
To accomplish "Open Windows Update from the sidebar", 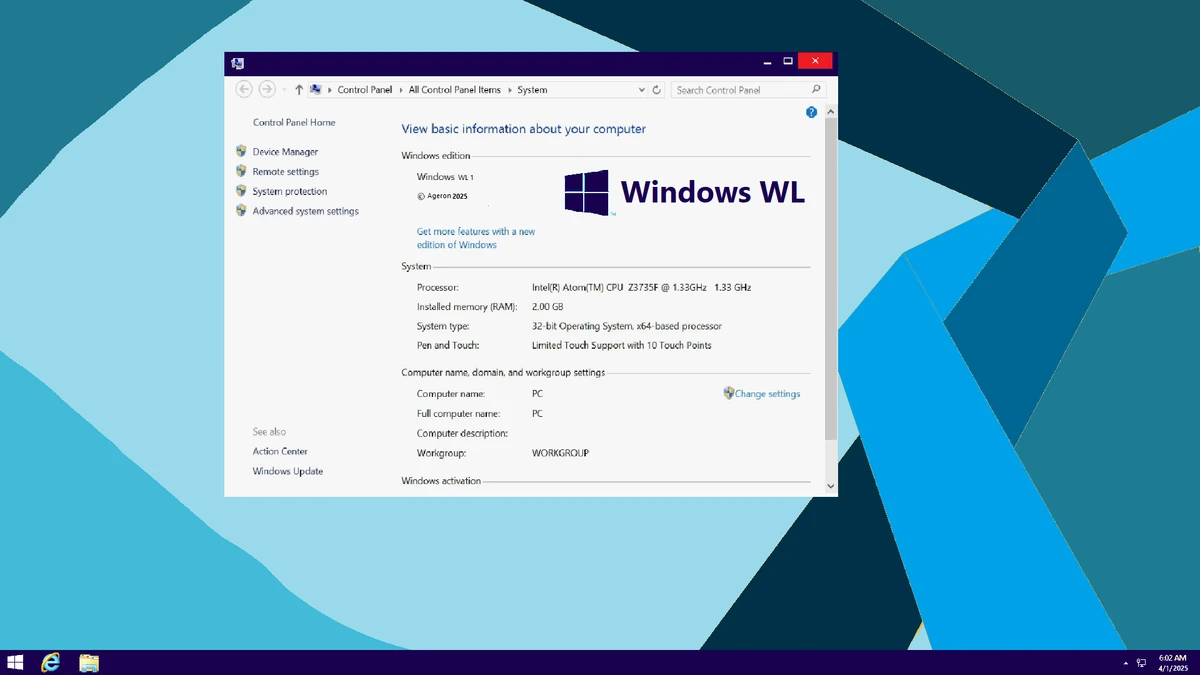I will 287,470.
